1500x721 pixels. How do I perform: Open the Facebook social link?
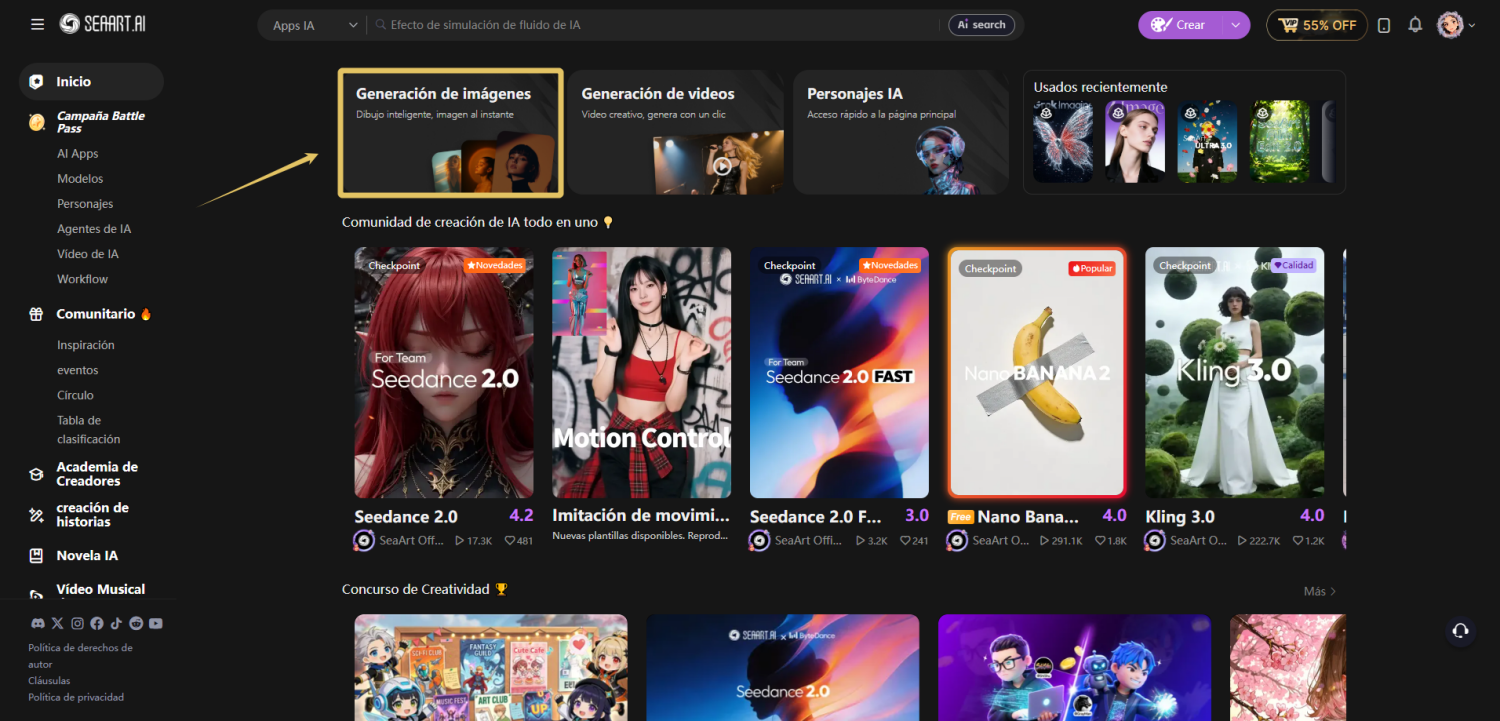(x=97, y=624)
